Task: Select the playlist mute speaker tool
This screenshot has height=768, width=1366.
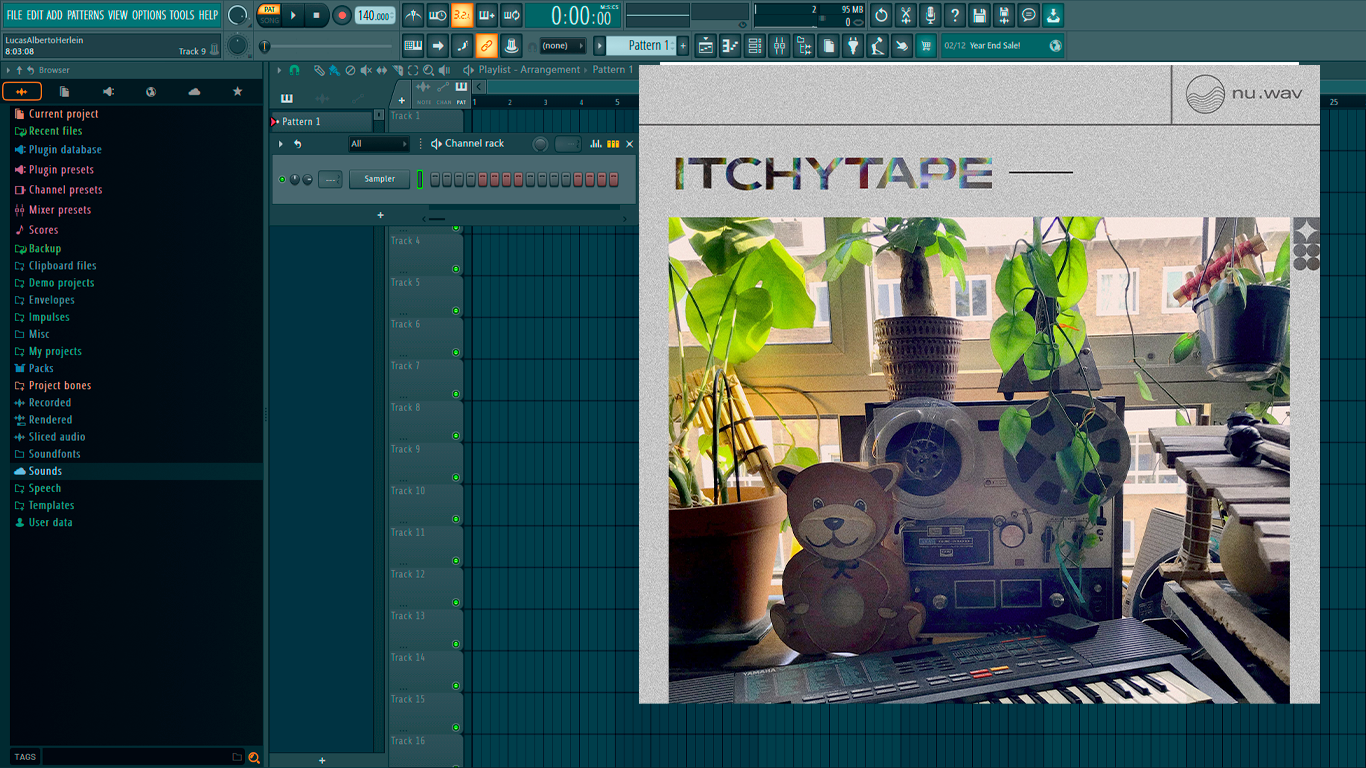Action: click(x=366, y=70)
